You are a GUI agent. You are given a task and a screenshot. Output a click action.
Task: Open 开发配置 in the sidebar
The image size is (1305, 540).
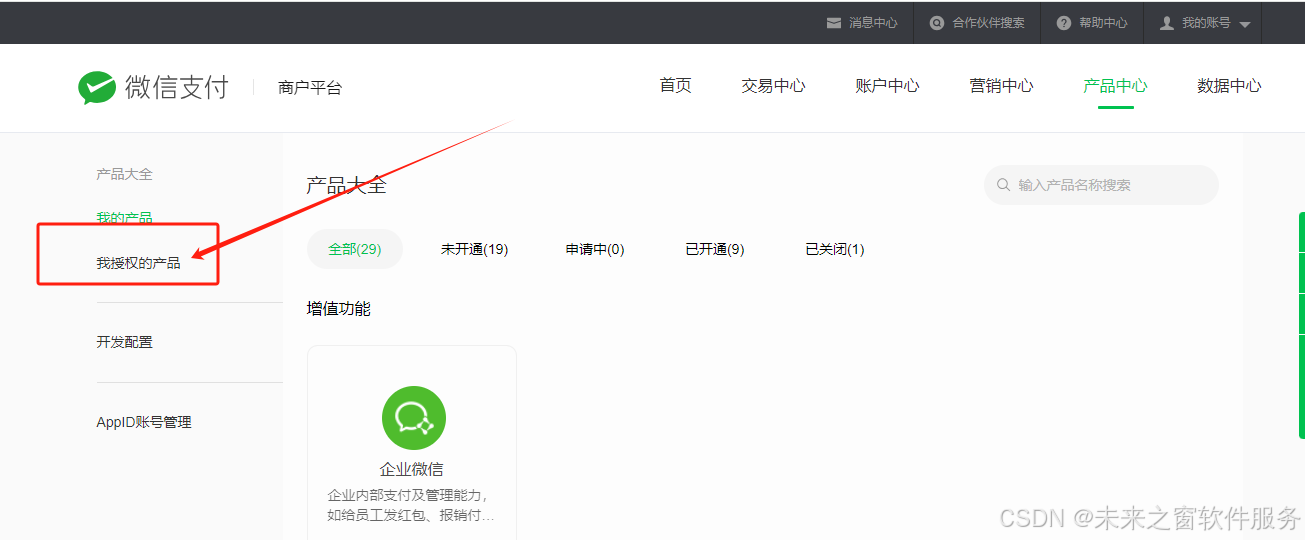coord(124,342)
